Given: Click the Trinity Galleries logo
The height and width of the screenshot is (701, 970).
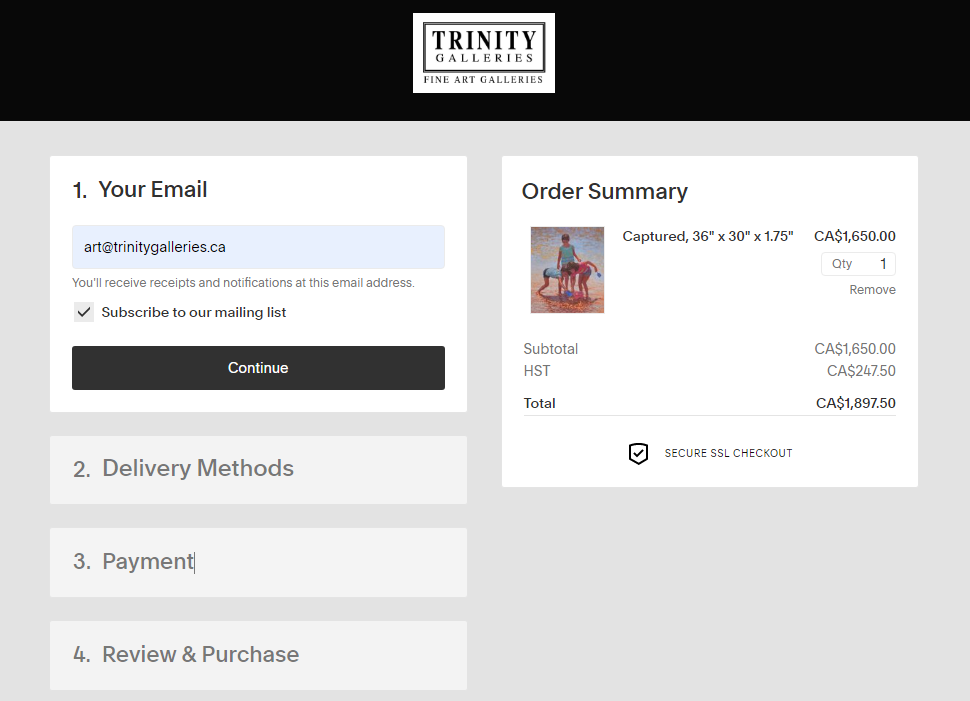Looking at the screenshot, I should pyautogui.click(x=484, y=53).
